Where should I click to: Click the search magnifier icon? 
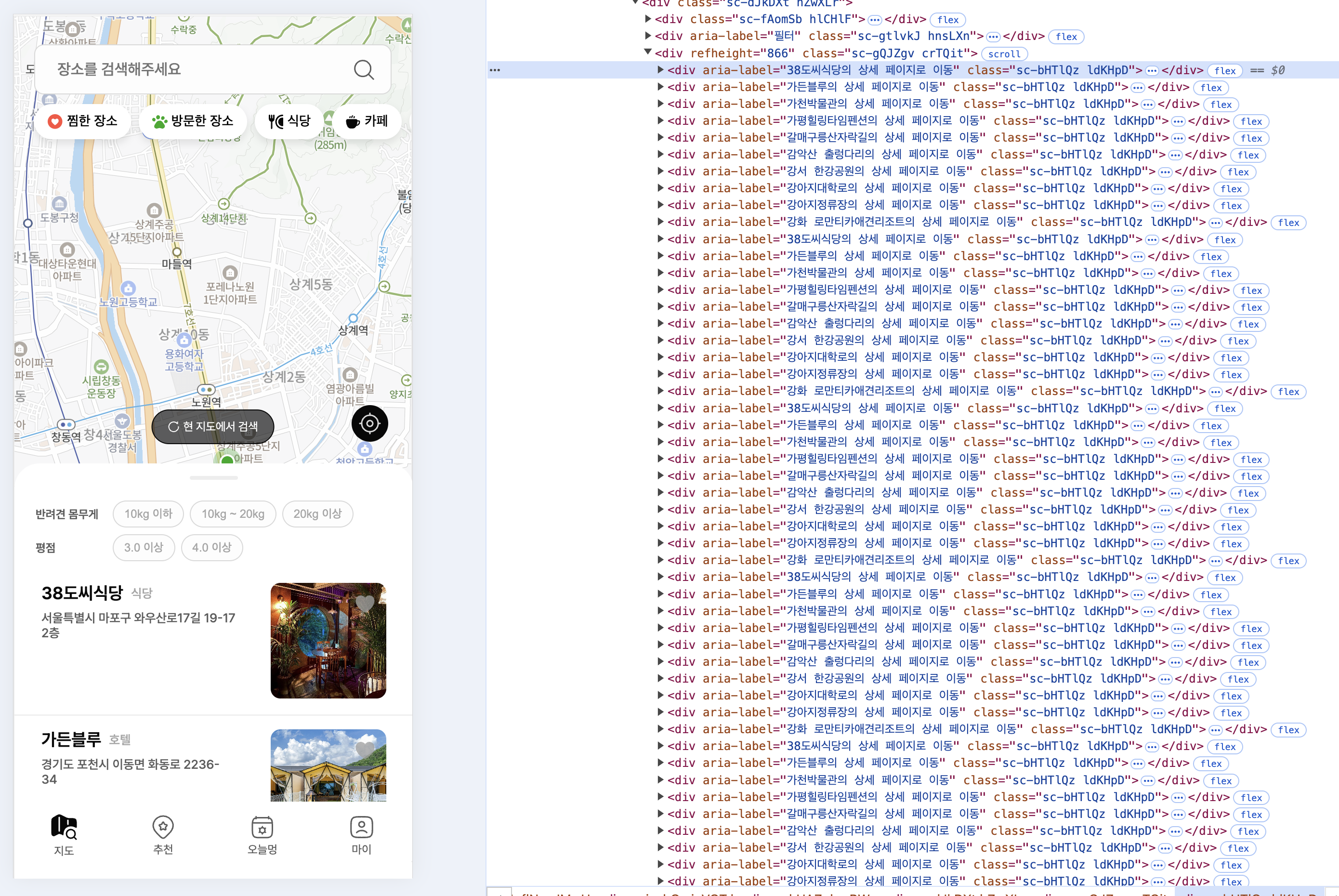tap(363, 70)
